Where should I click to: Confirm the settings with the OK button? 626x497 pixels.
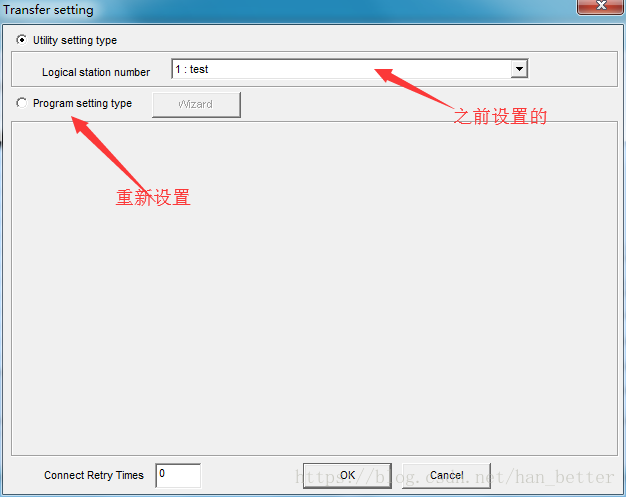tap(347, 475)
